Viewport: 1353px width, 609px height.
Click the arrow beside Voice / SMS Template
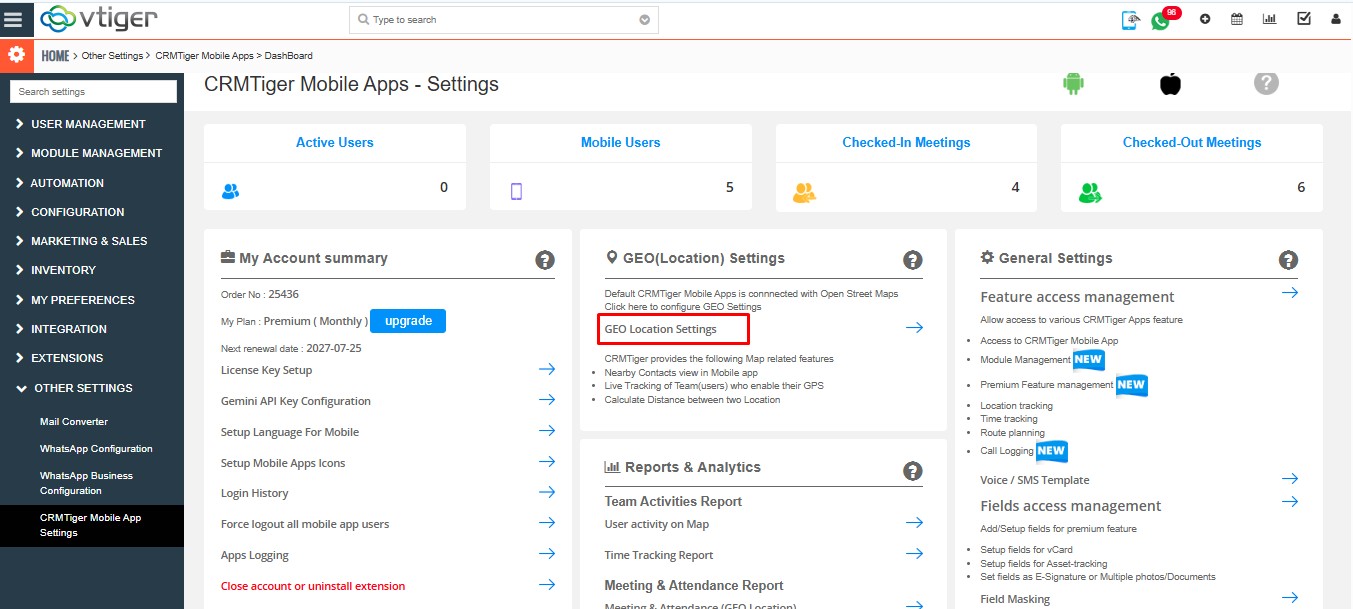pos(1290,479)
